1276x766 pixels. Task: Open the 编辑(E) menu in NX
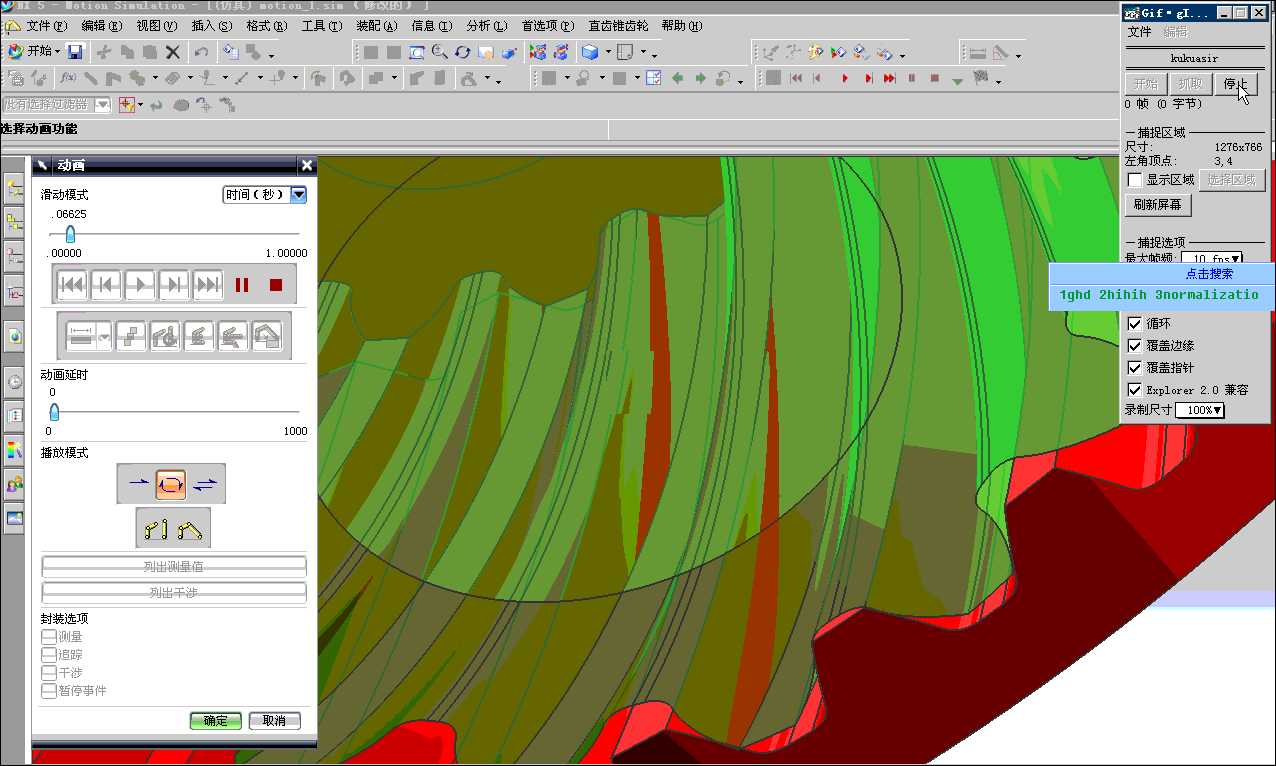tap(102, 26)
